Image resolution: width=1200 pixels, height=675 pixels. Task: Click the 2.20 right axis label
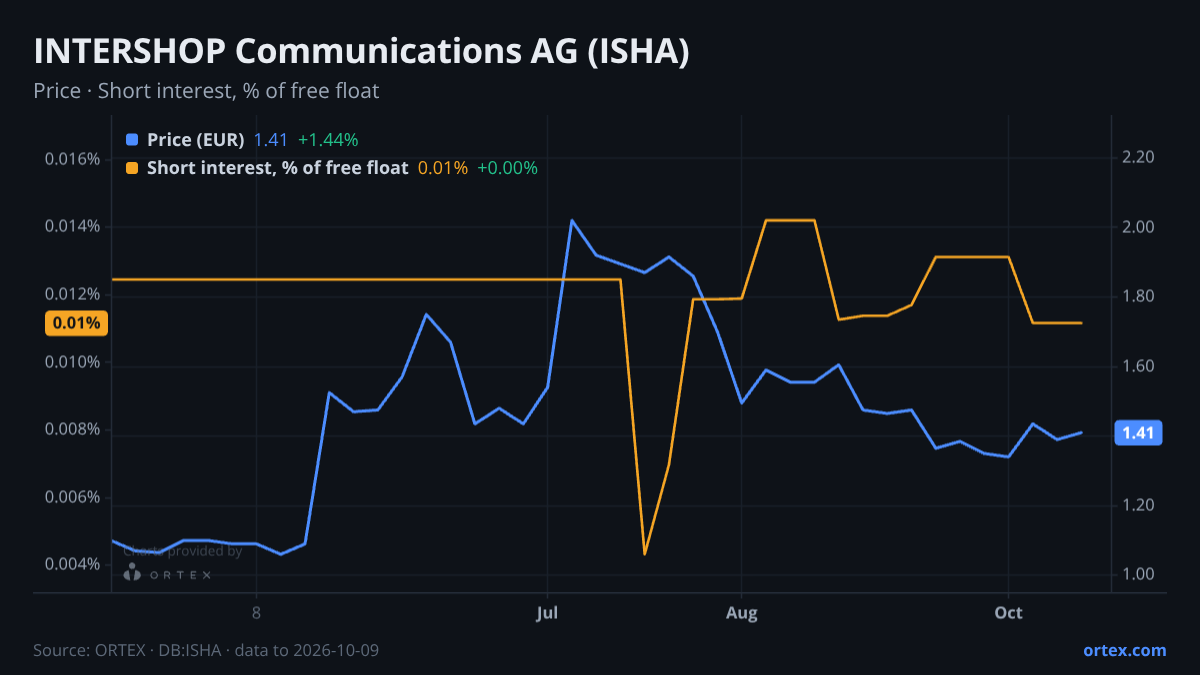coord(1139,158)
